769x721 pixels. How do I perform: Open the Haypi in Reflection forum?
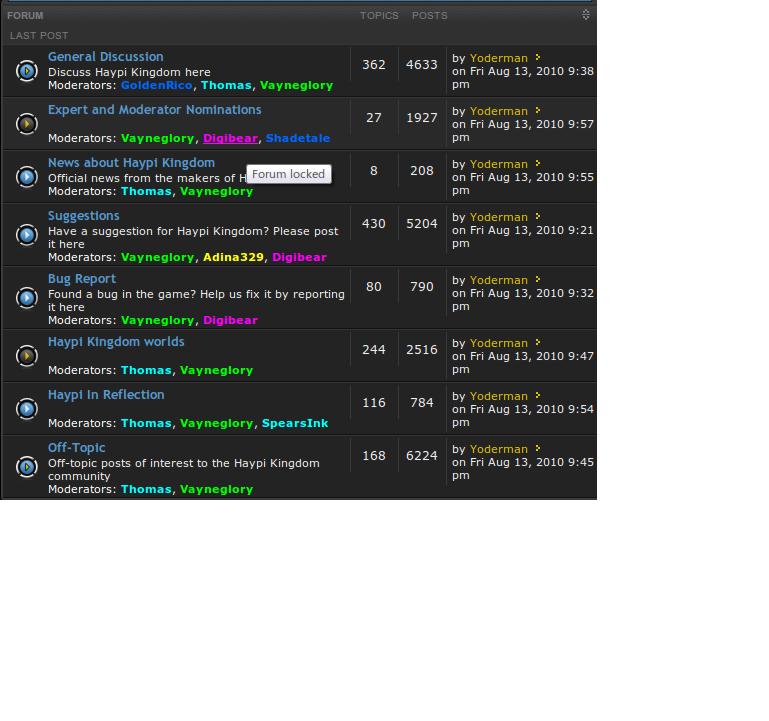point(106,395)
